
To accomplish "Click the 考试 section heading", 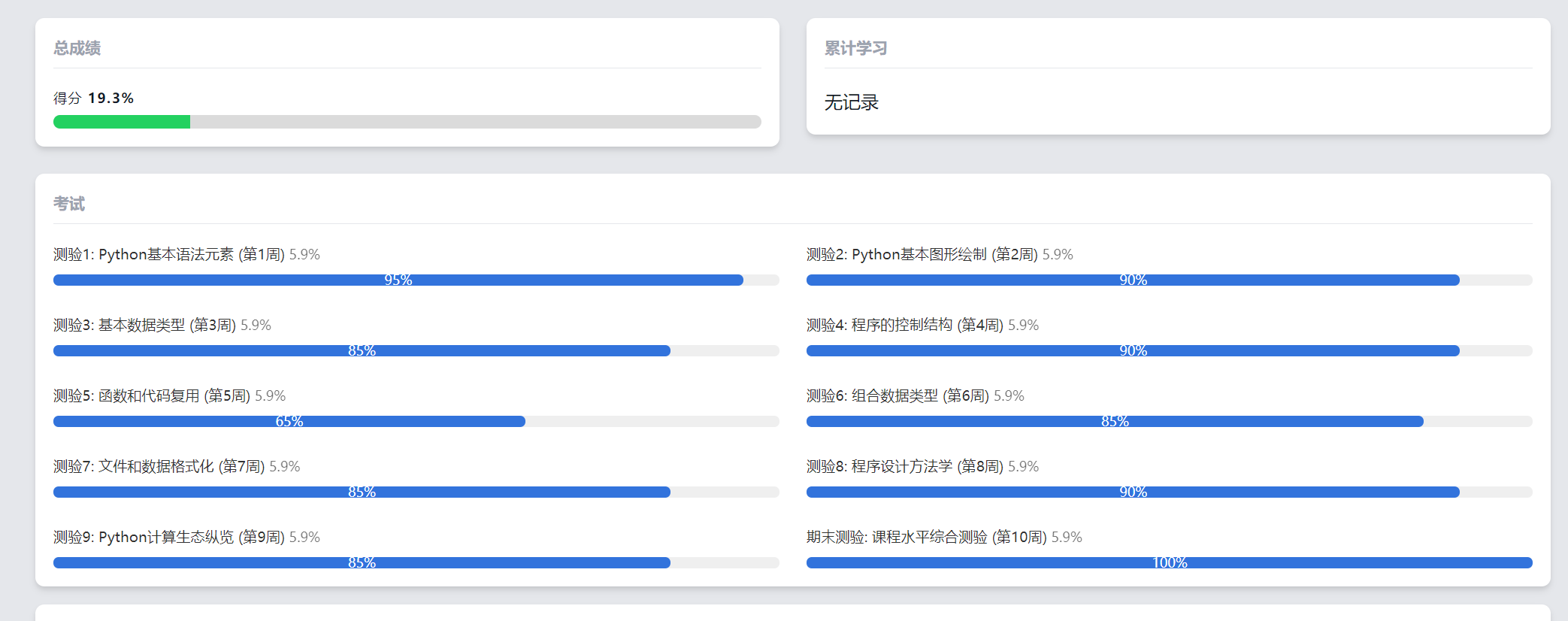I will coord(69,204).
